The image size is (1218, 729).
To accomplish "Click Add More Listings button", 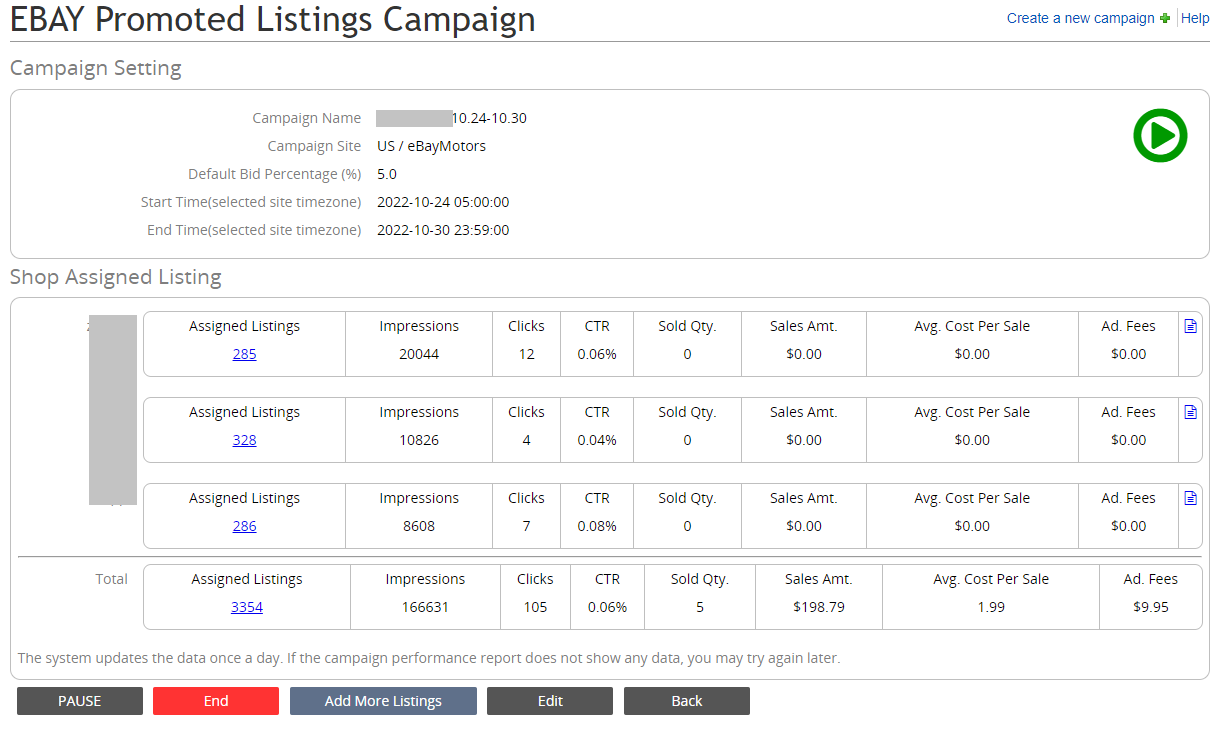I will [x=383, y=701].
